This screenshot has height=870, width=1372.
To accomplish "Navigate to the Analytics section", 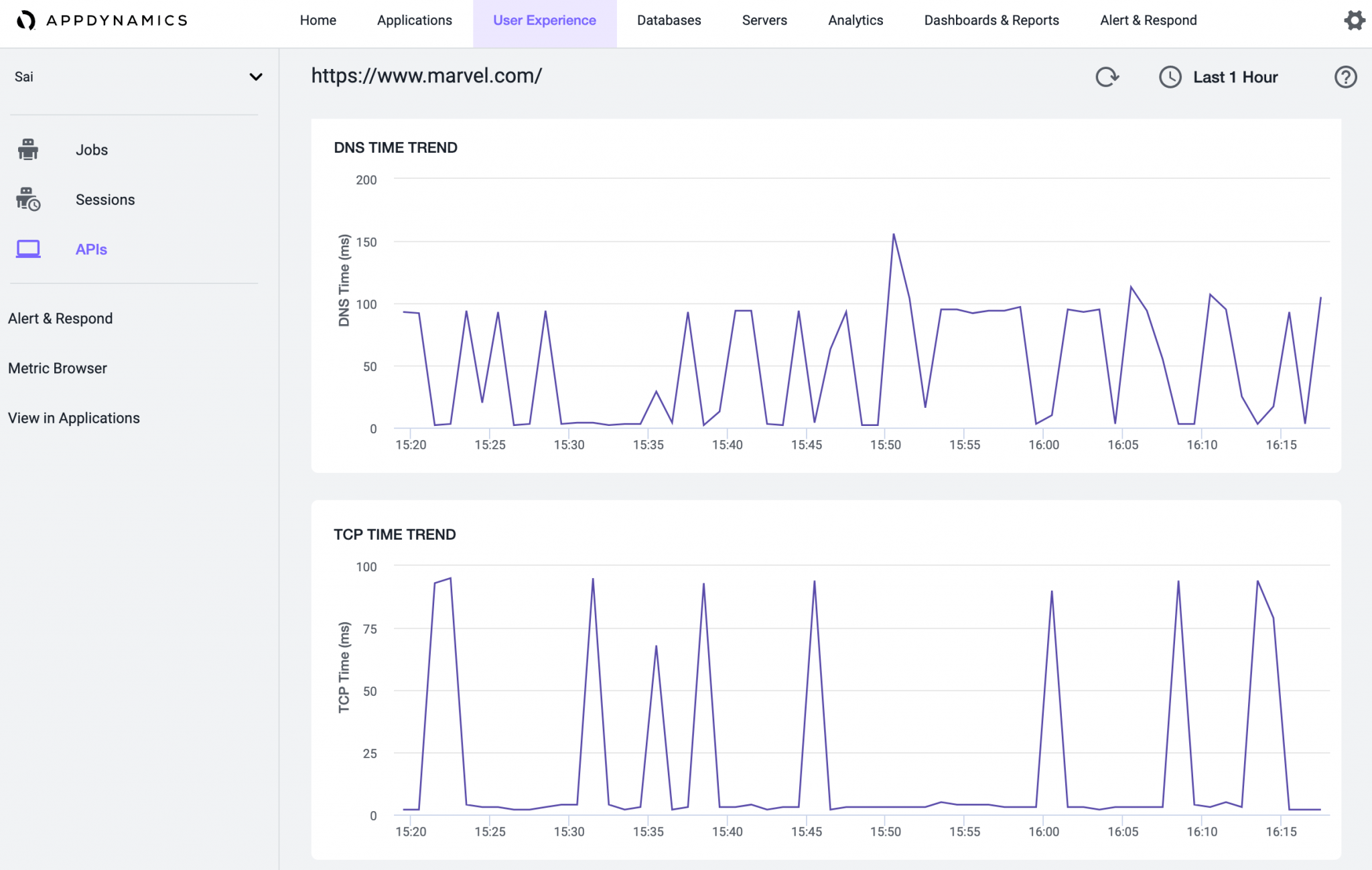I will pyautogui.click(x=855, y=20).
